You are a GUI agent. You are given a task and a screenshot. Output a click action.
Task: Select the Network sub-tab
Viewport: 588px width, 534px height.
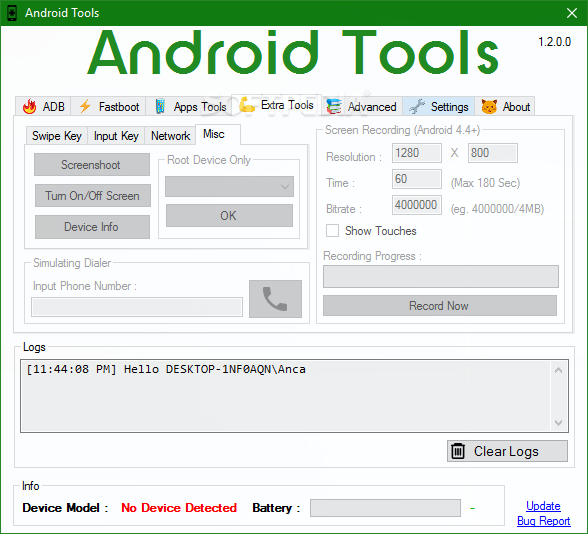[x=170, y=136]
